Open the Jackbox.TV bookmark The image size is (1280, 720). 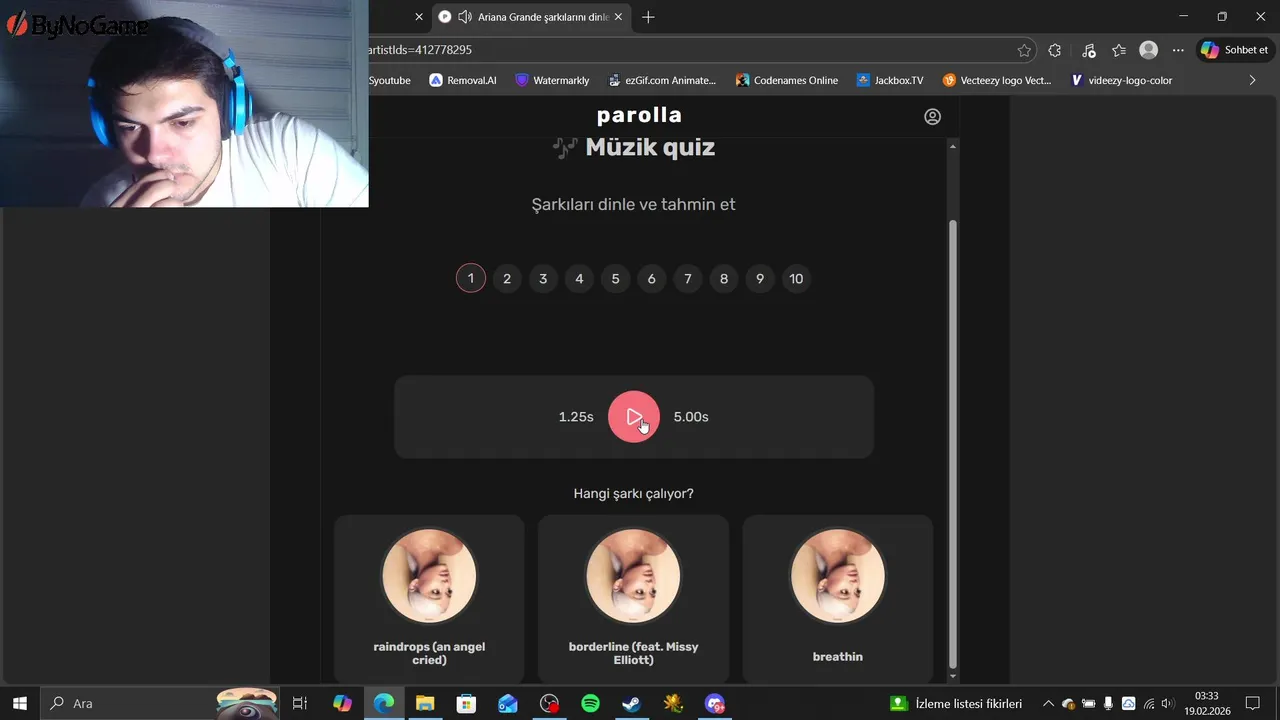coord(890,80)
